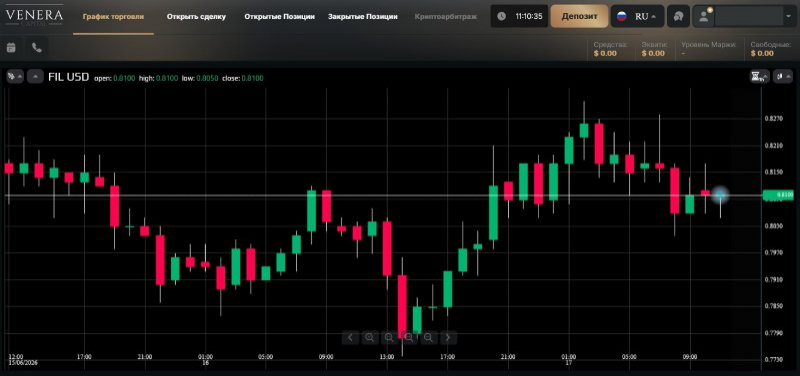The height and width of the screenshot is (376, 800).
Task: Expand the symbol selector next to FIL USD
Action: pyautogui.click(x=35, y=77)
